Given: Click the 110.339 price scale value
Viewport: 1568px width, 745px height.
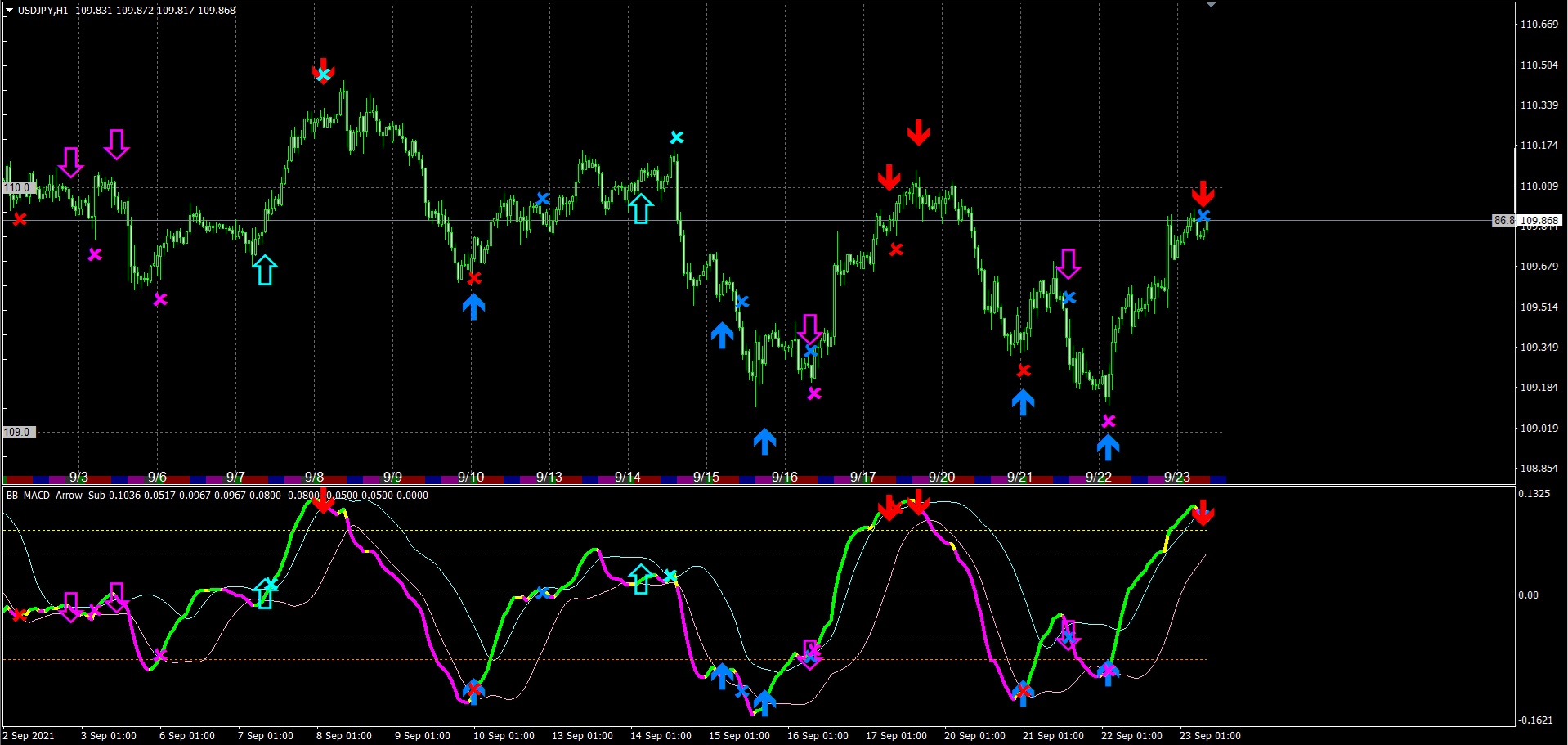Looking at the screenshot, I should coord(1539,105).
